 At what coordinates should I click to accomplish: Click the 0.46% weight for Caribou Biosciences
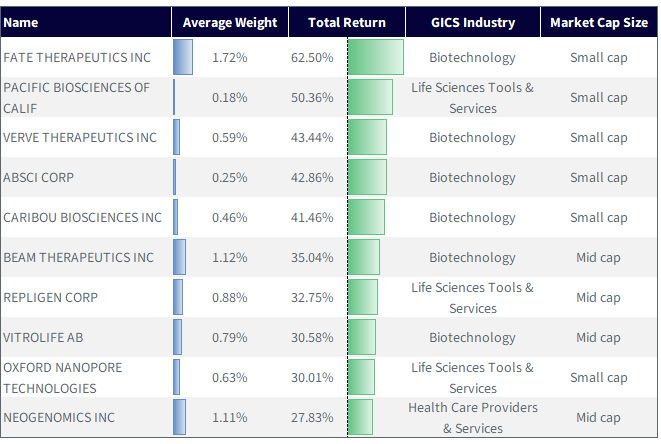click(229, 218)
